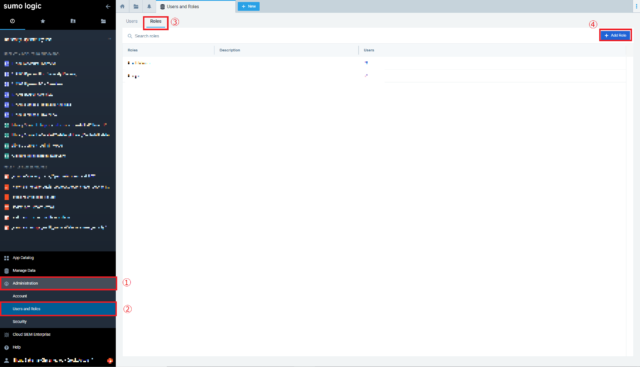Click the Add Role button
640x367 pixels.
pyautogui.click(x=616, y=36)
